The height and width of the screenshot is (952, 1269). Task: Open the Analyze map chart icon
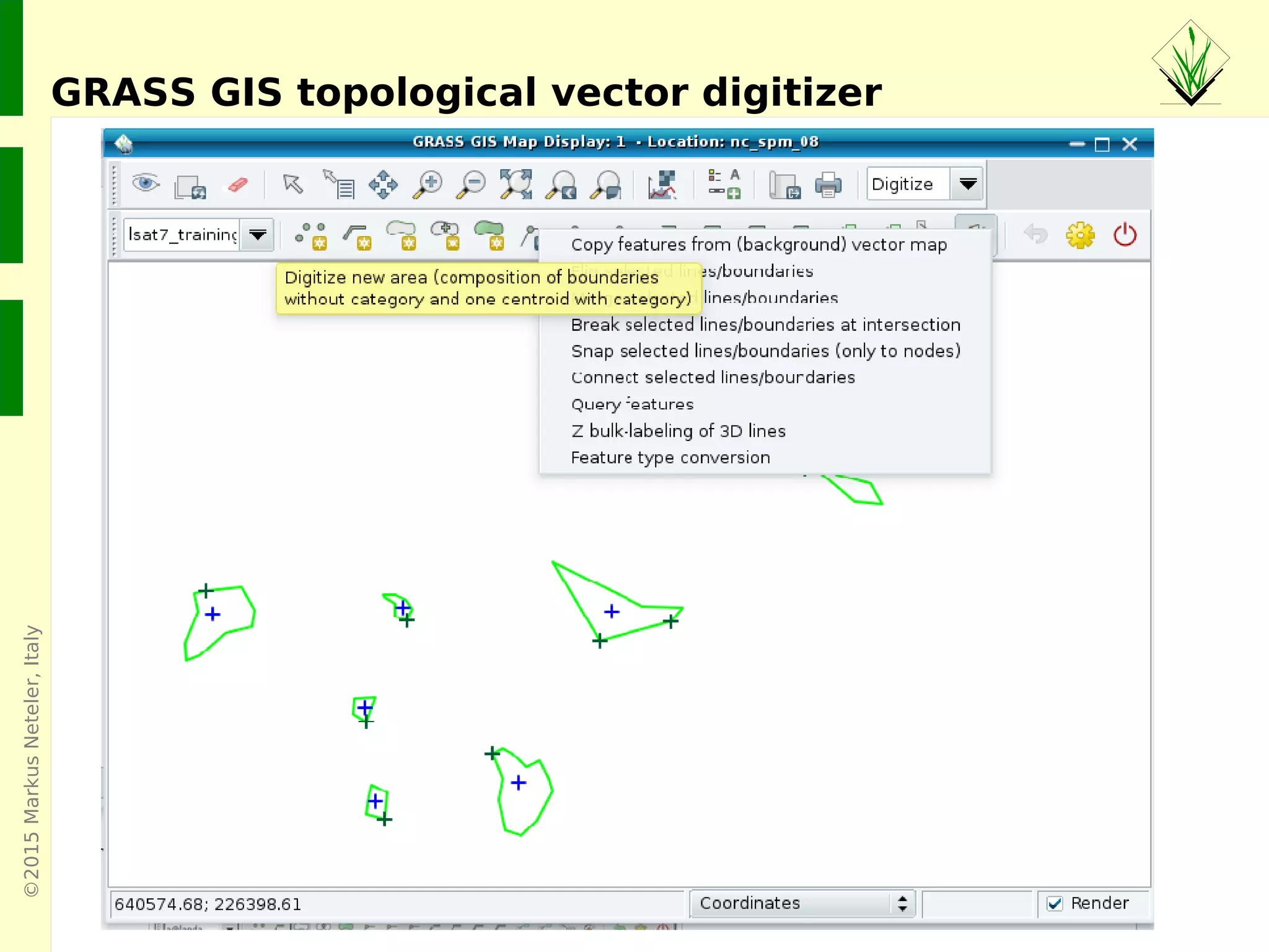pos(662,185)
